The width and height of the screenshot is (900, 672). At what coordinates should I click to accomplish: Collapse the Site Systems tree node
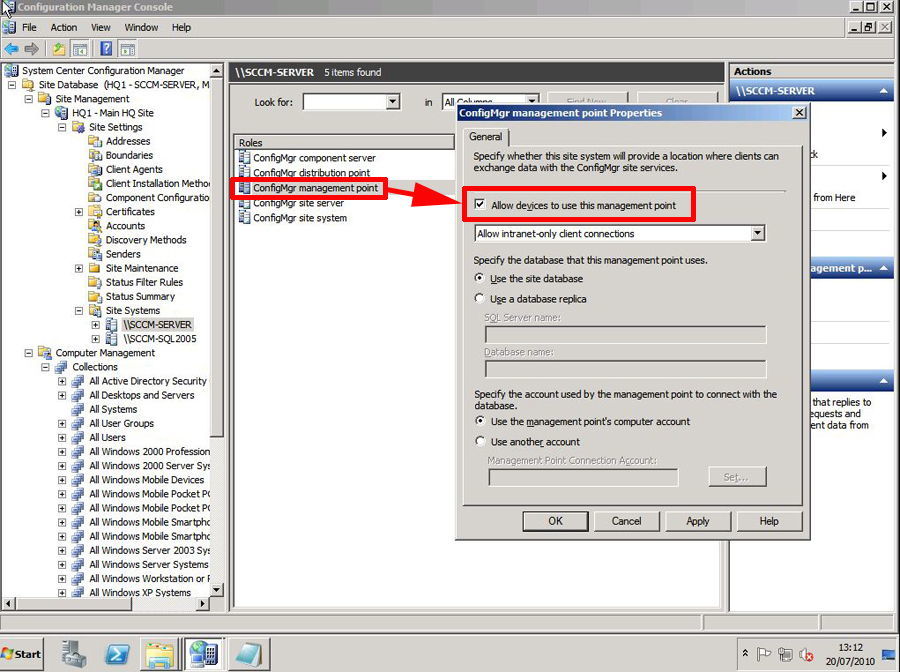tap(79, 310)
